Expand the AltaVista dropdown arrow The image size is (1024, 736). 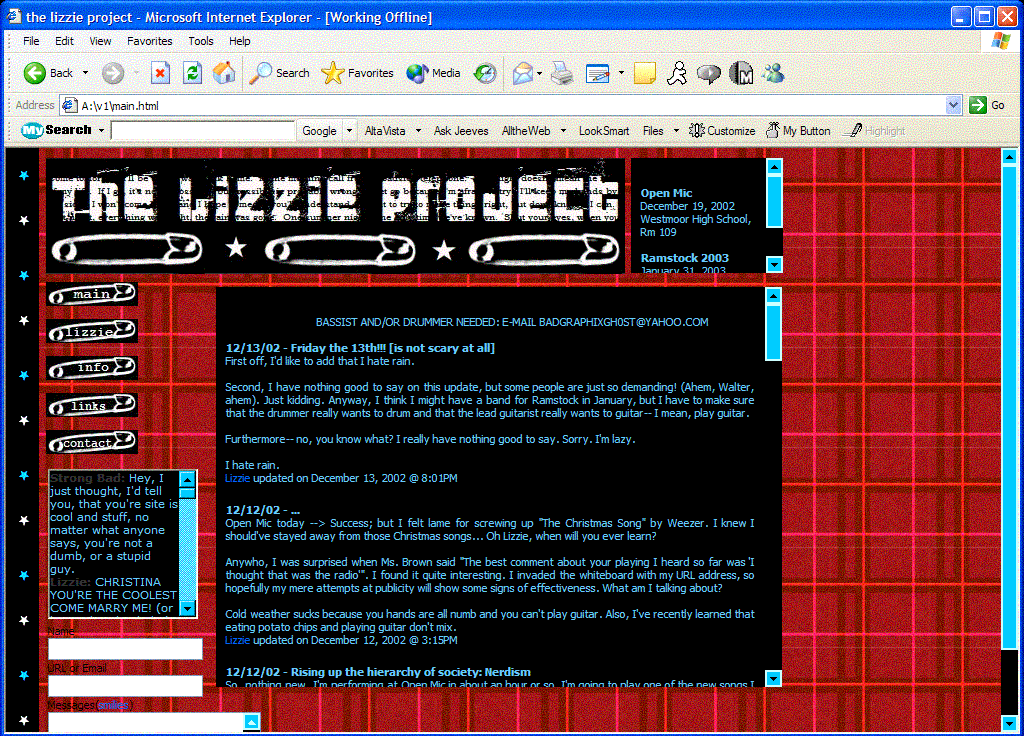[x=418, y=131]
